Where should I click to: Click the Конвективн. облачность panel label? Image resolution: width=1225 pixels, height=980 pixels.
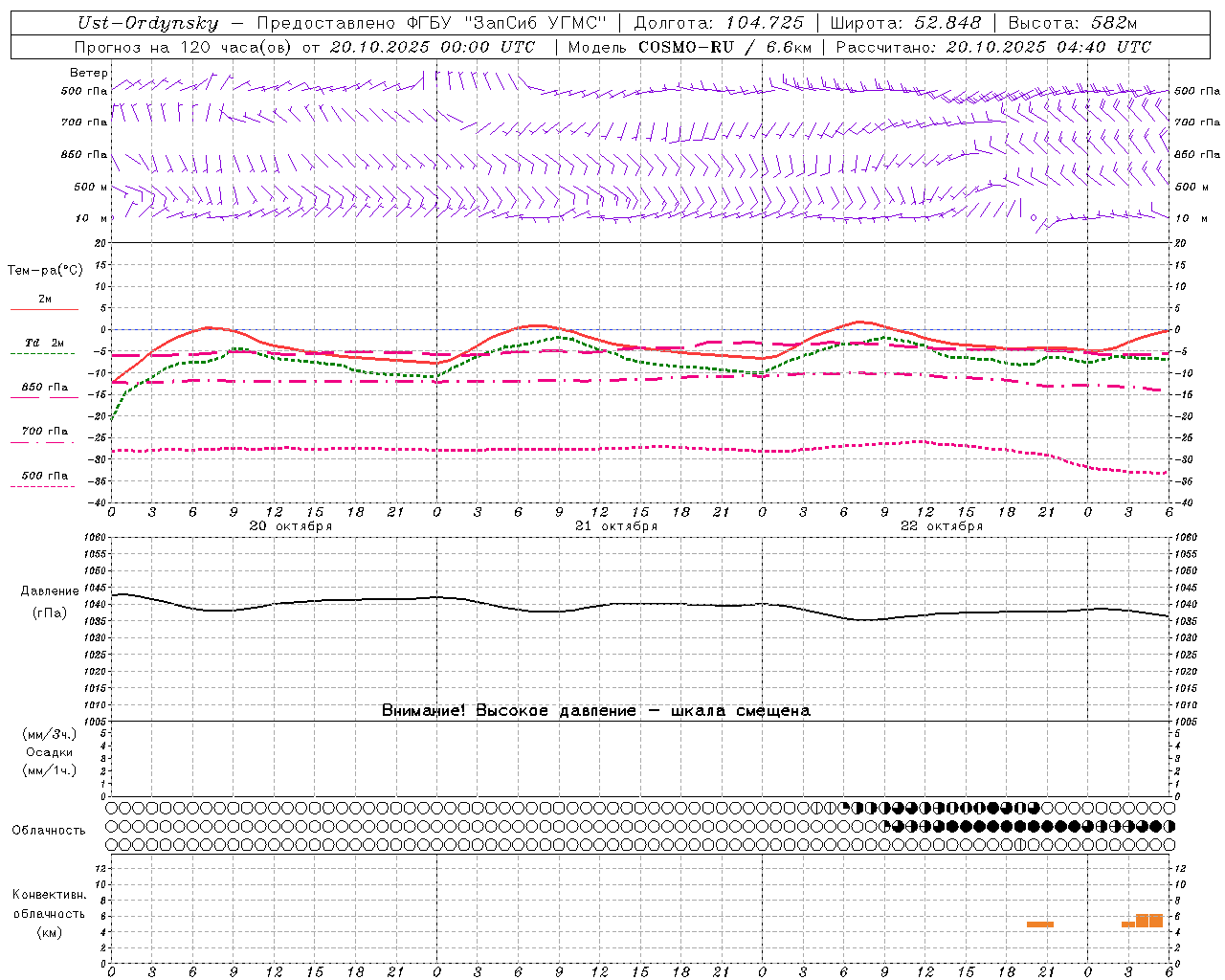point(50,903)
